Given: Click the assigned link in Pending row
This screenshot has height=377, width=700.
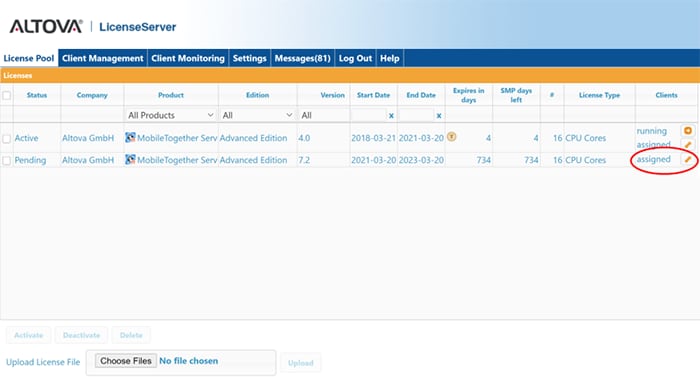Looking at the screenshot, I should [654, 159].
